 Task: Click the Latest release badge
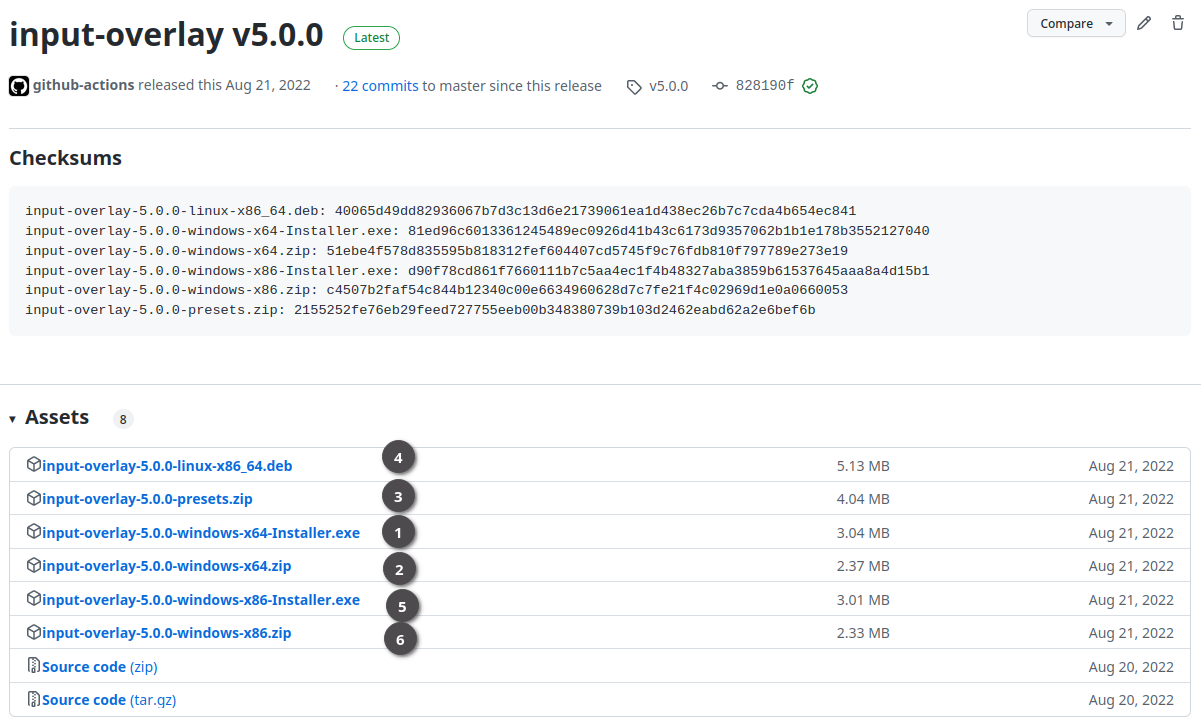click(x=371, y=37)
